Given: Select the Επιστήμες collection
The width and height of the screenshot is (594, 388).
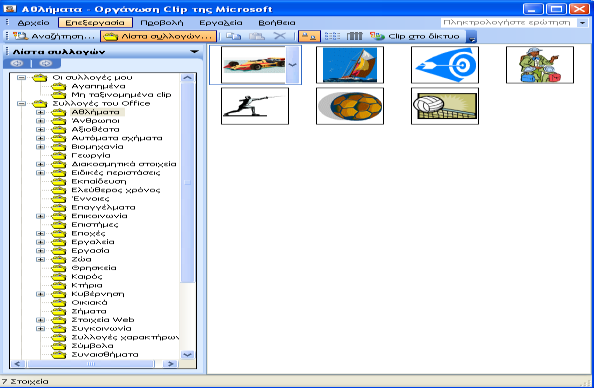Looking at the screenshot, I should point(95,225).
